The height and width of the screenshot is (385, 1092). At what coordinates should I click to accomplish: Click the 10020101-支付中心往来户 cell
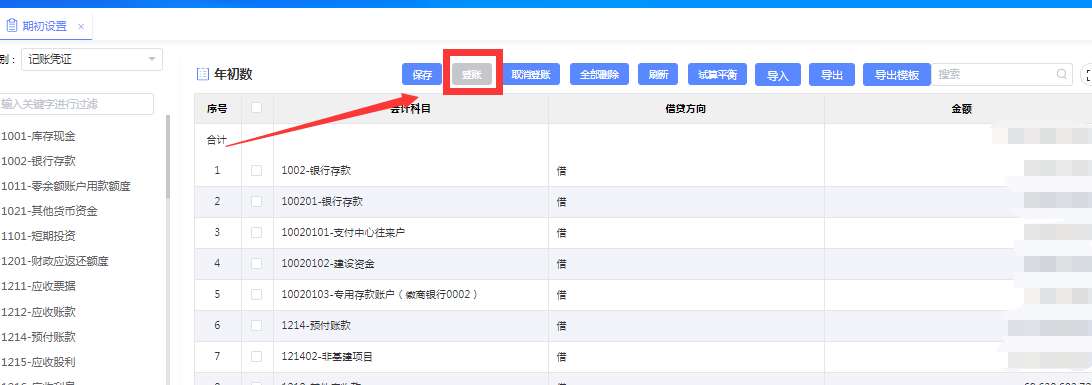point(411,233)
